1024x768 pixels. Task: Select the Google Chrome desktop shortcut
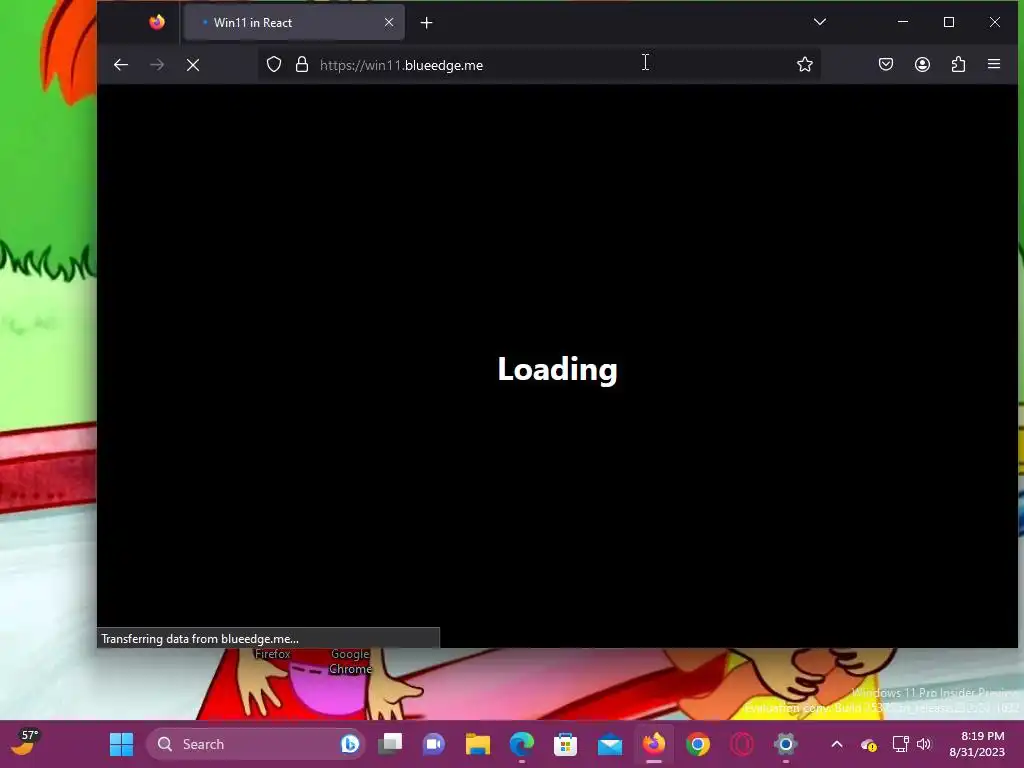click(350, 661)
